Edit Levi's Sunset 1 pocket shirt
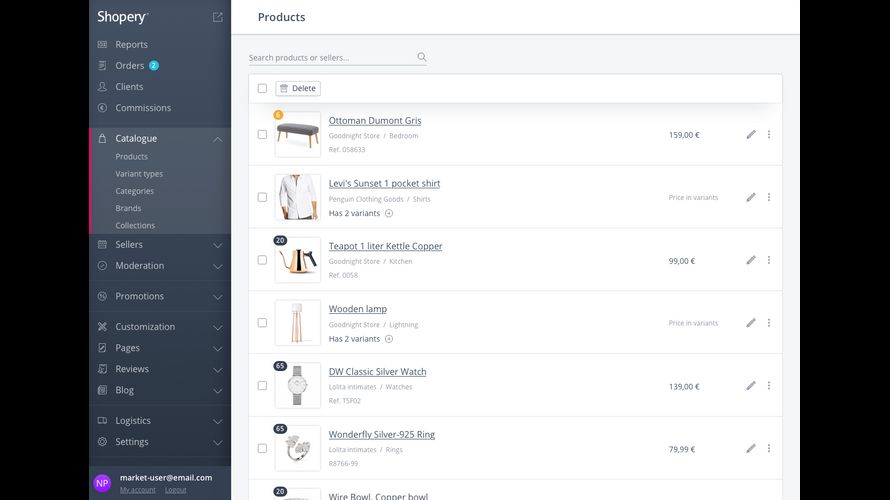The image size is (890, 500). coord(751,197)
